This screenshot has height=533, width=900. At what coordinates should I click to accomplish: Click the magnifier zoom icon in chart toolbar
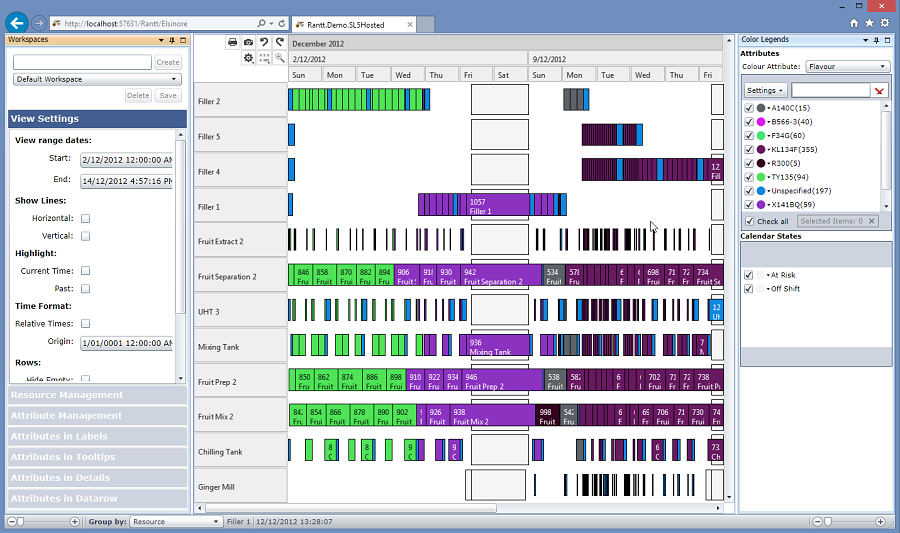279,58
